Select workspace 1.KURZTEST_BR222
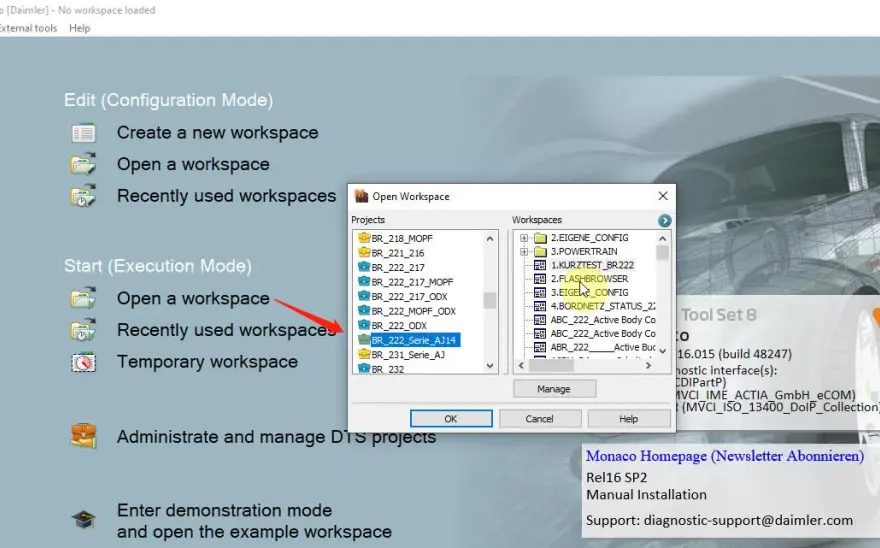The height and width of the screenshot is (548, 880). (592, 265)
